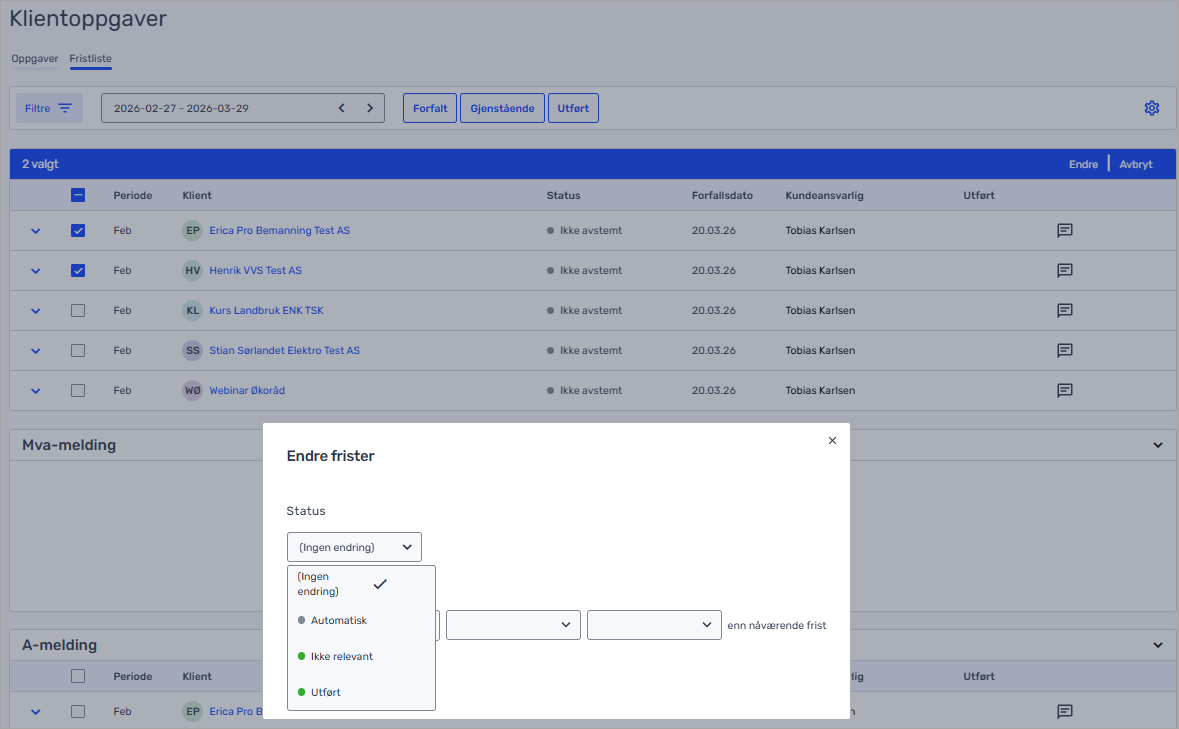Switch to the Oppgaver tab
The image size is (1179, 729).
click(35, 59)
